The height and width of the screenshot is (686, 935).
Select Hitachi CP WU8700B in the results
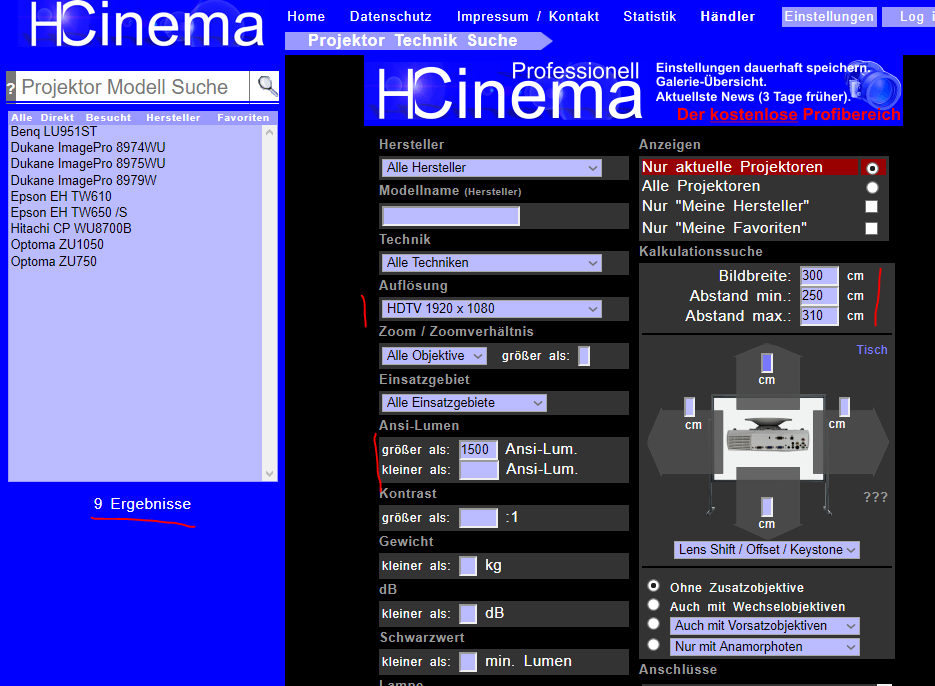(x=71, y=229)
